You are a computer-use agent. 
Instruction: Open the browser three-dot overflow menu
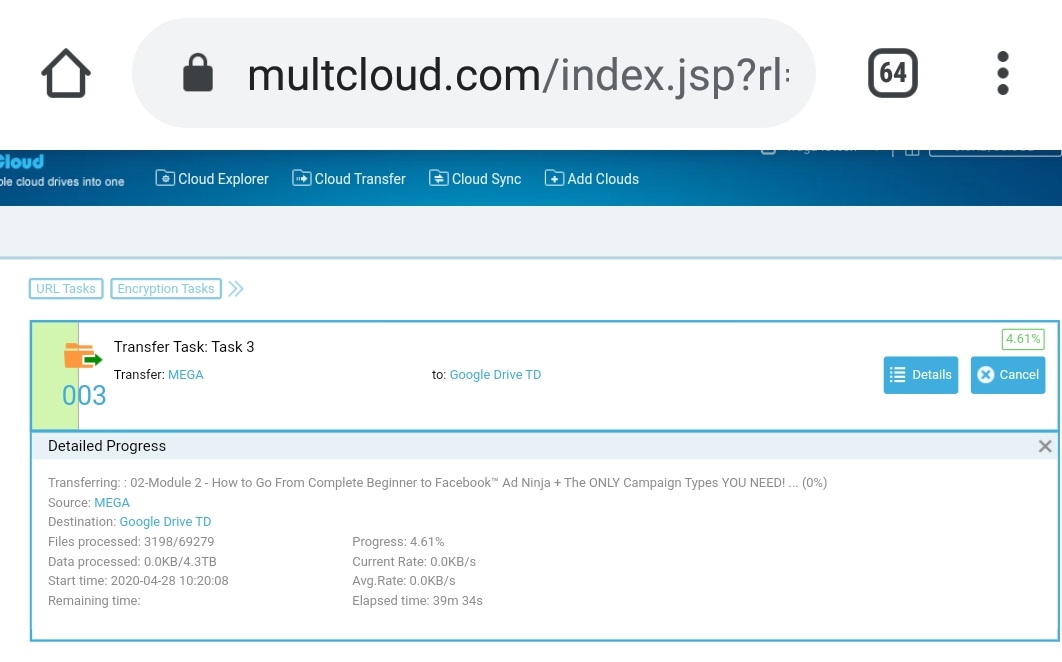tap(1003, 73)
